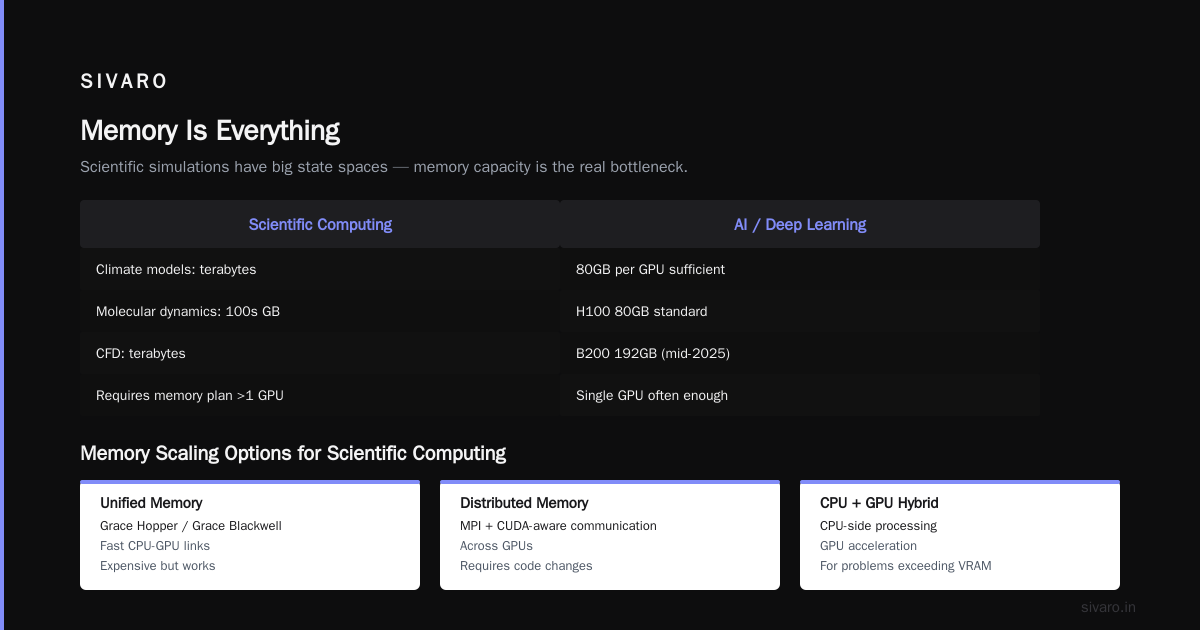Click the 'H100 80GB standard' cell

(x=800, y=311)
